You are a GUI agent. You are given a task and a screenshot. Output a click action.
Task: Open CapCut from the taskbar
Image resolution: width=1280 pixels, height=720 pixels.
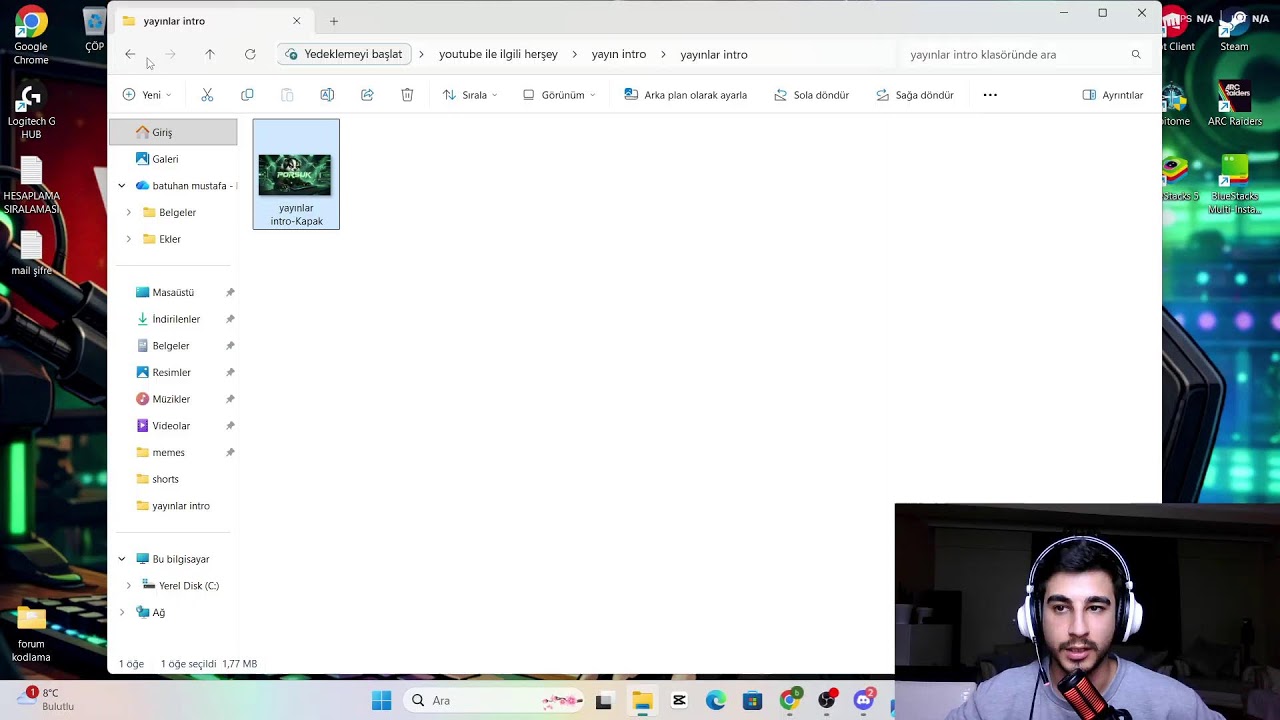(x=679, y=701)
